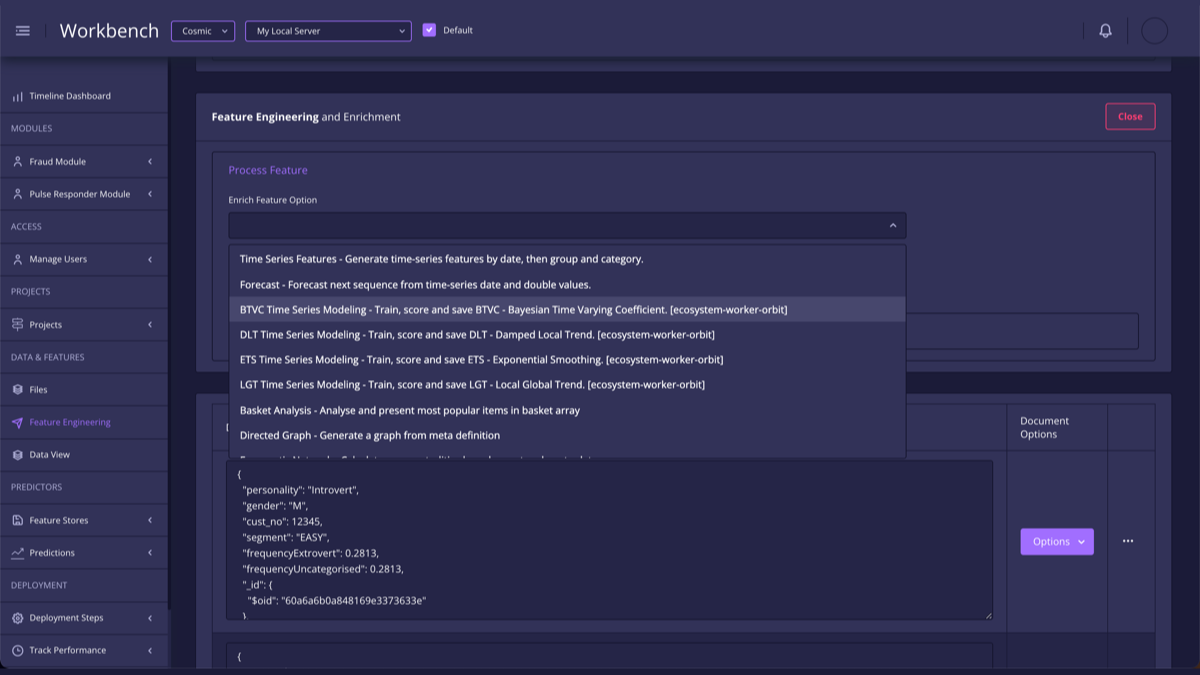Click the Files stack icon

[x=18, y=390]
